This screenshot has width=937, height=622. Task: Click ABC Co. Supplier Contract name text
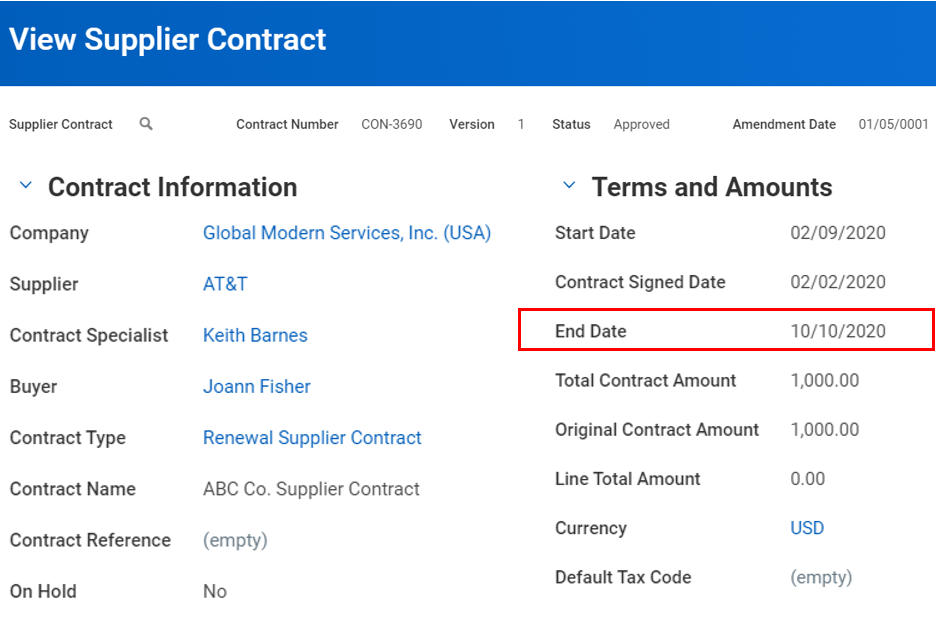tap(311, 489)
